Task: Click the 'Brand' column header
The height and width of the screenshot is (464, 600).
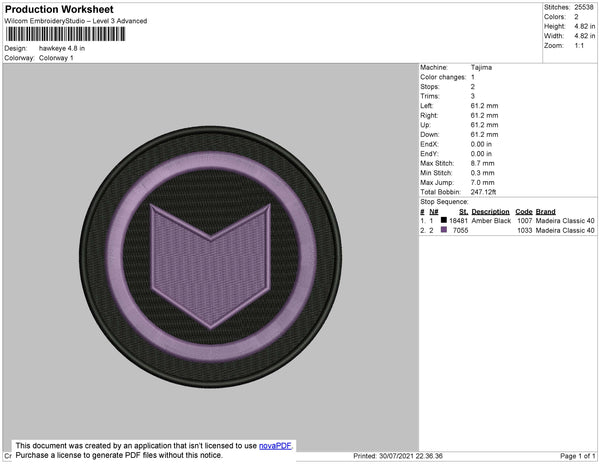Action: point(546,212)
